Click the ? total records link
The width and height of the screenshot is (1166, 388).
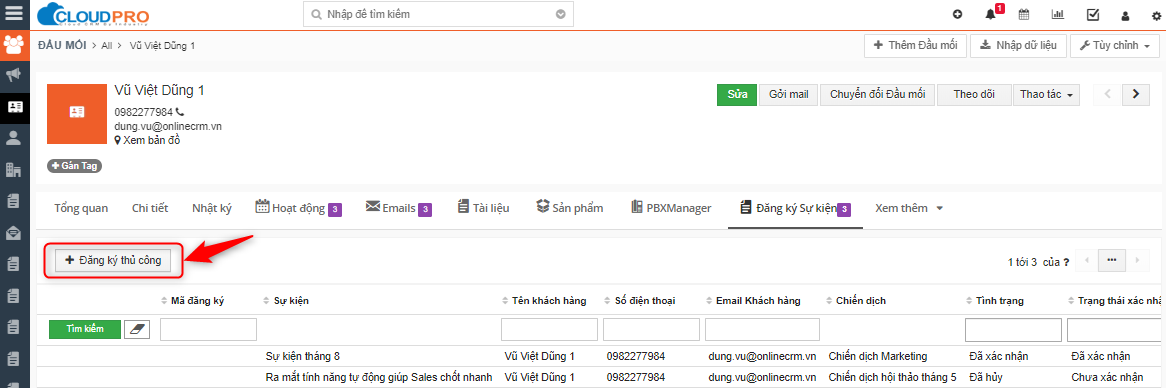1066,262
